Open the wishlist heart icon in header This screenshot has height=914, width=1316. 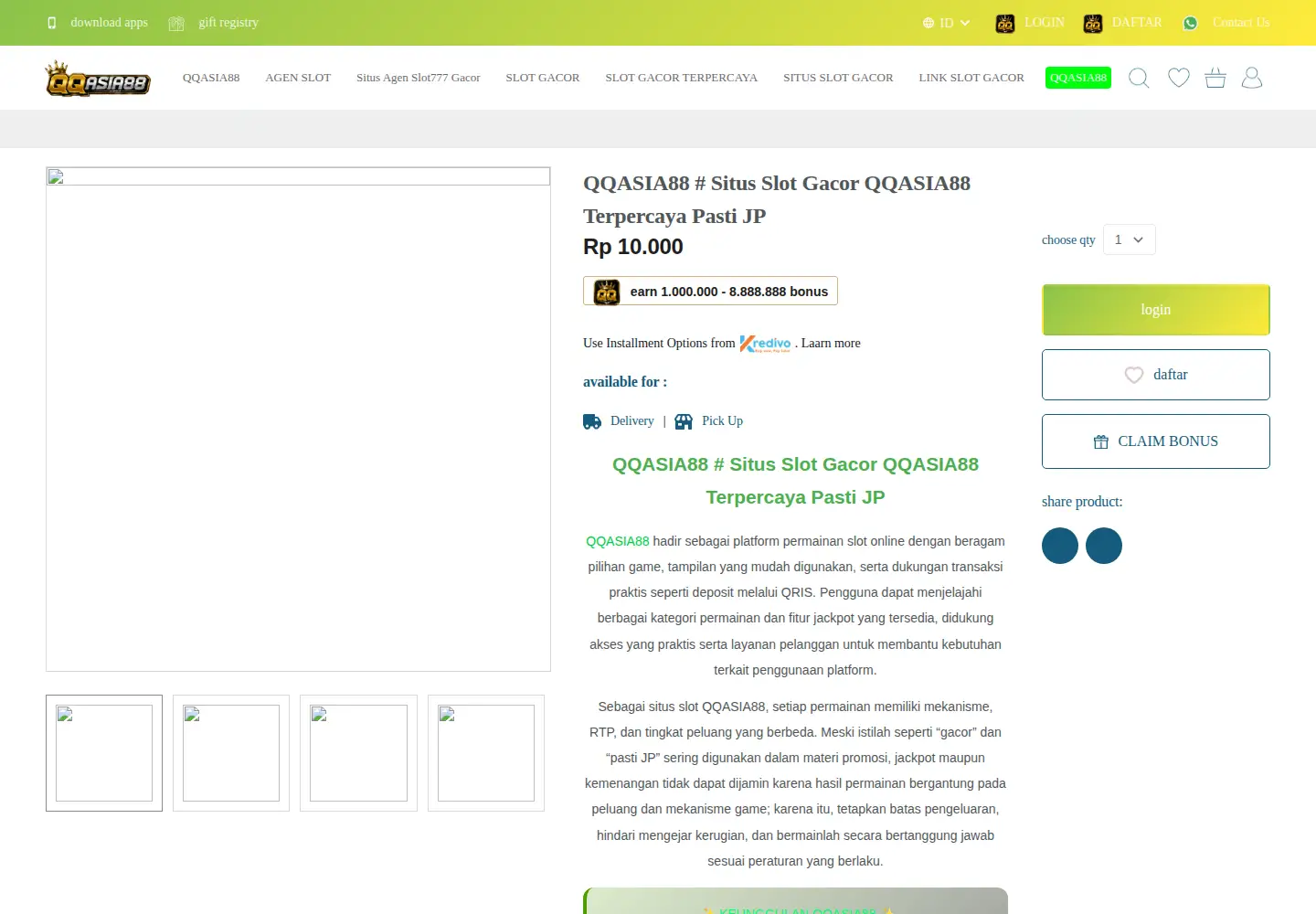pos(1179,78)
